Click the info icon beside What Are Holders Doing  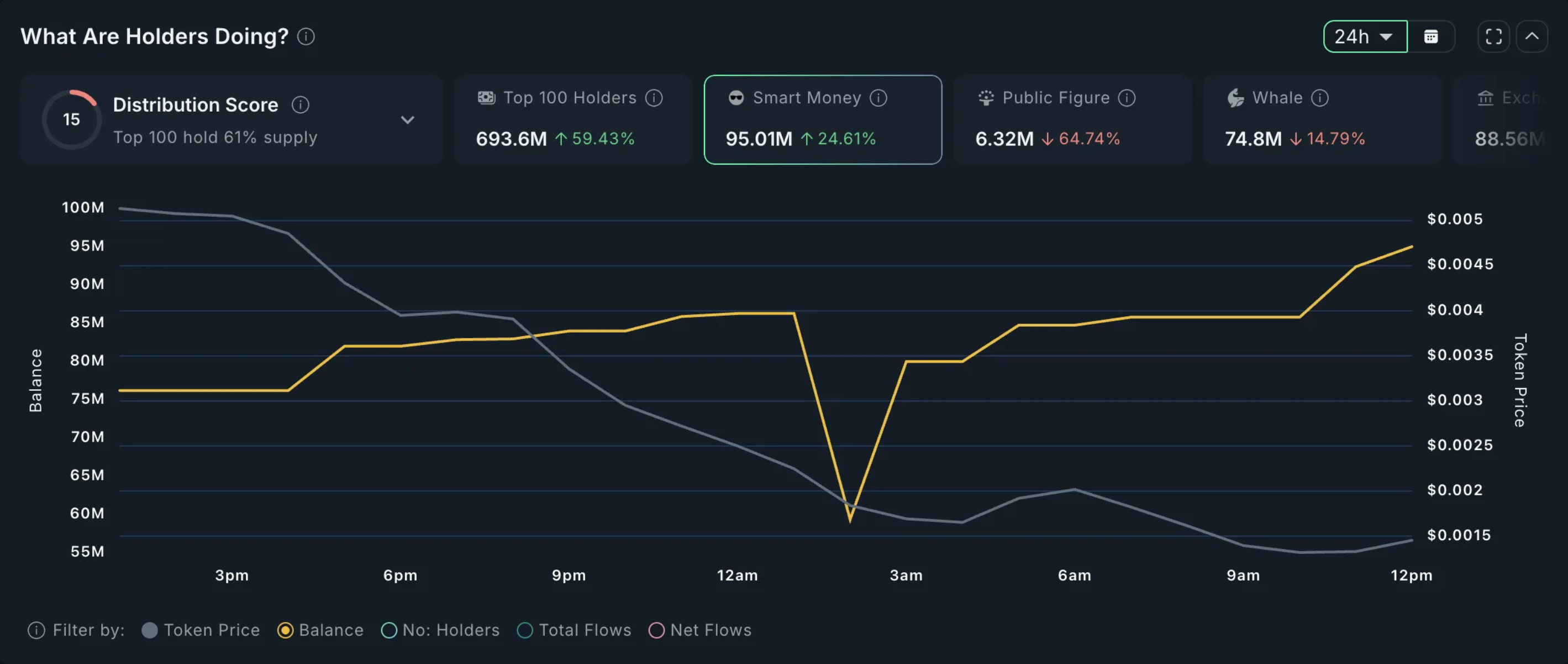click(306, 36)
